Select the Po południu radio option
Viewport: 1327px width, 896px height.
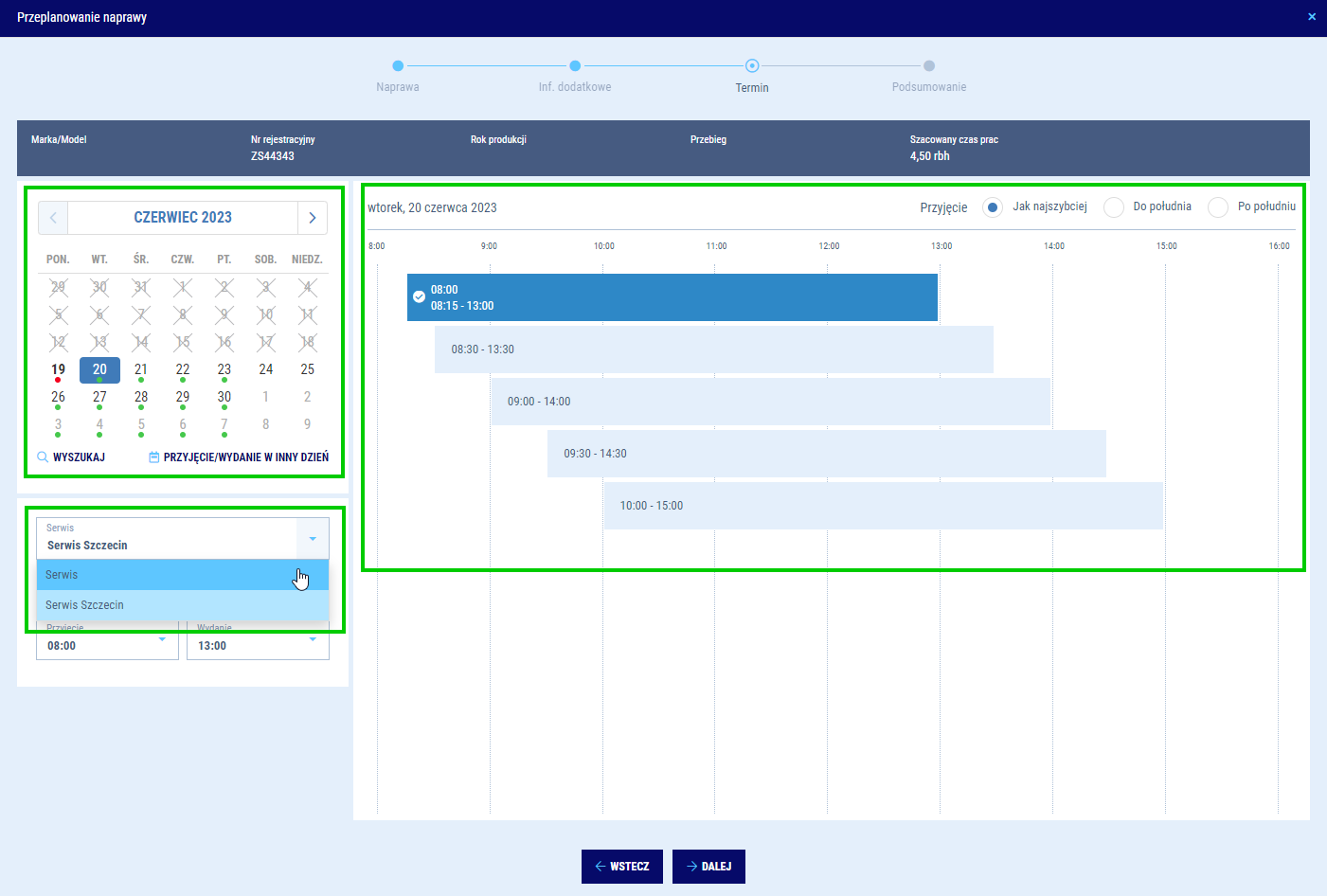(x=1218, y=207)
